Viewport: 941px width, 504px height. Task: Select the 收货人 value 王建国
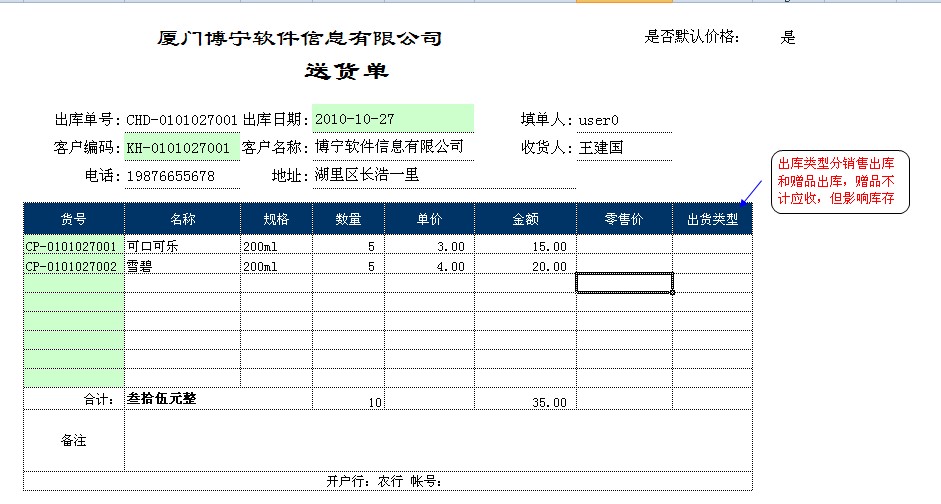[601, 148]
